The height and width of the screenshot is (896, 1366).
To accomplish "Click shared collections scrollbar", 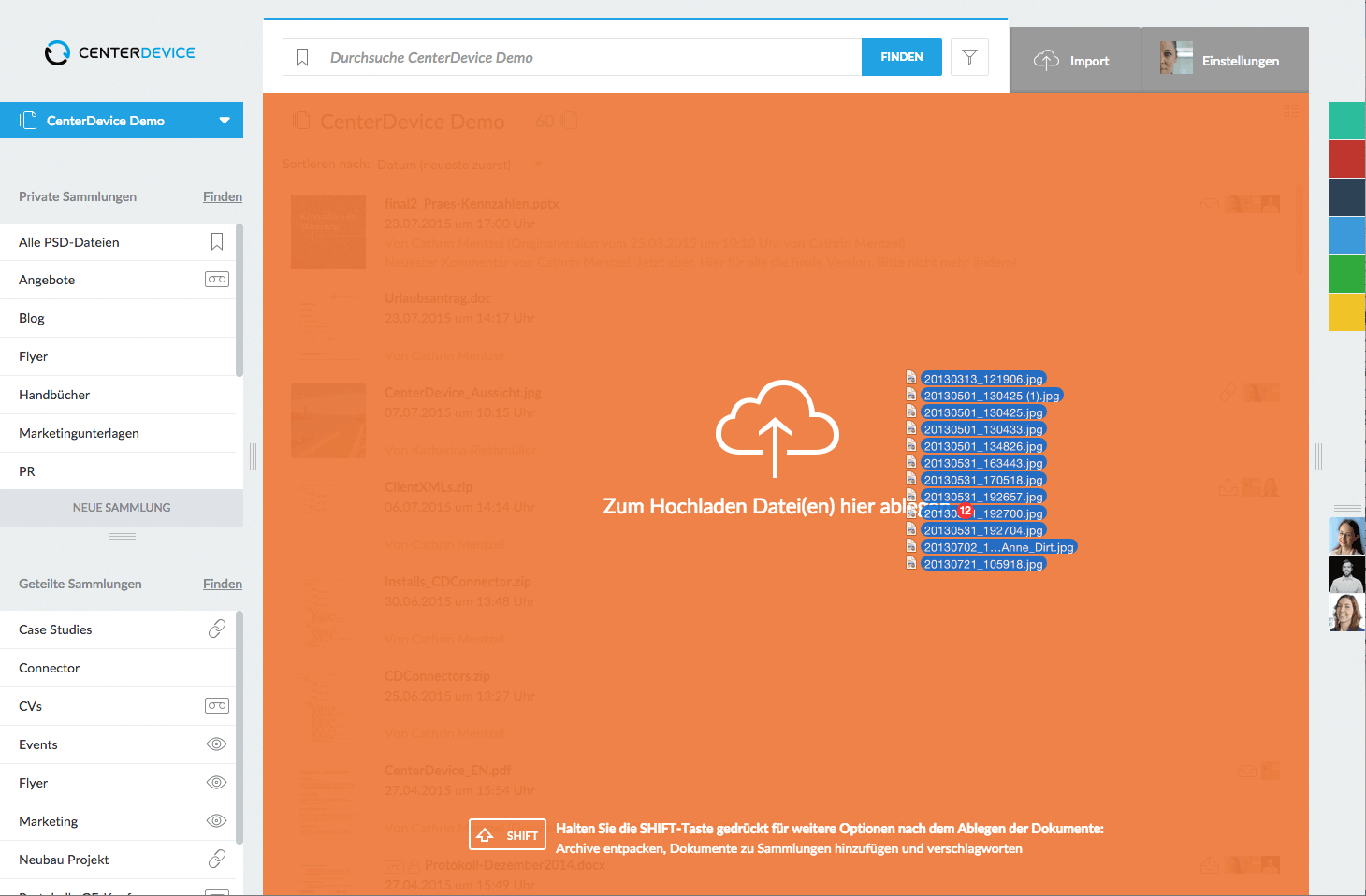I will 240,728.
